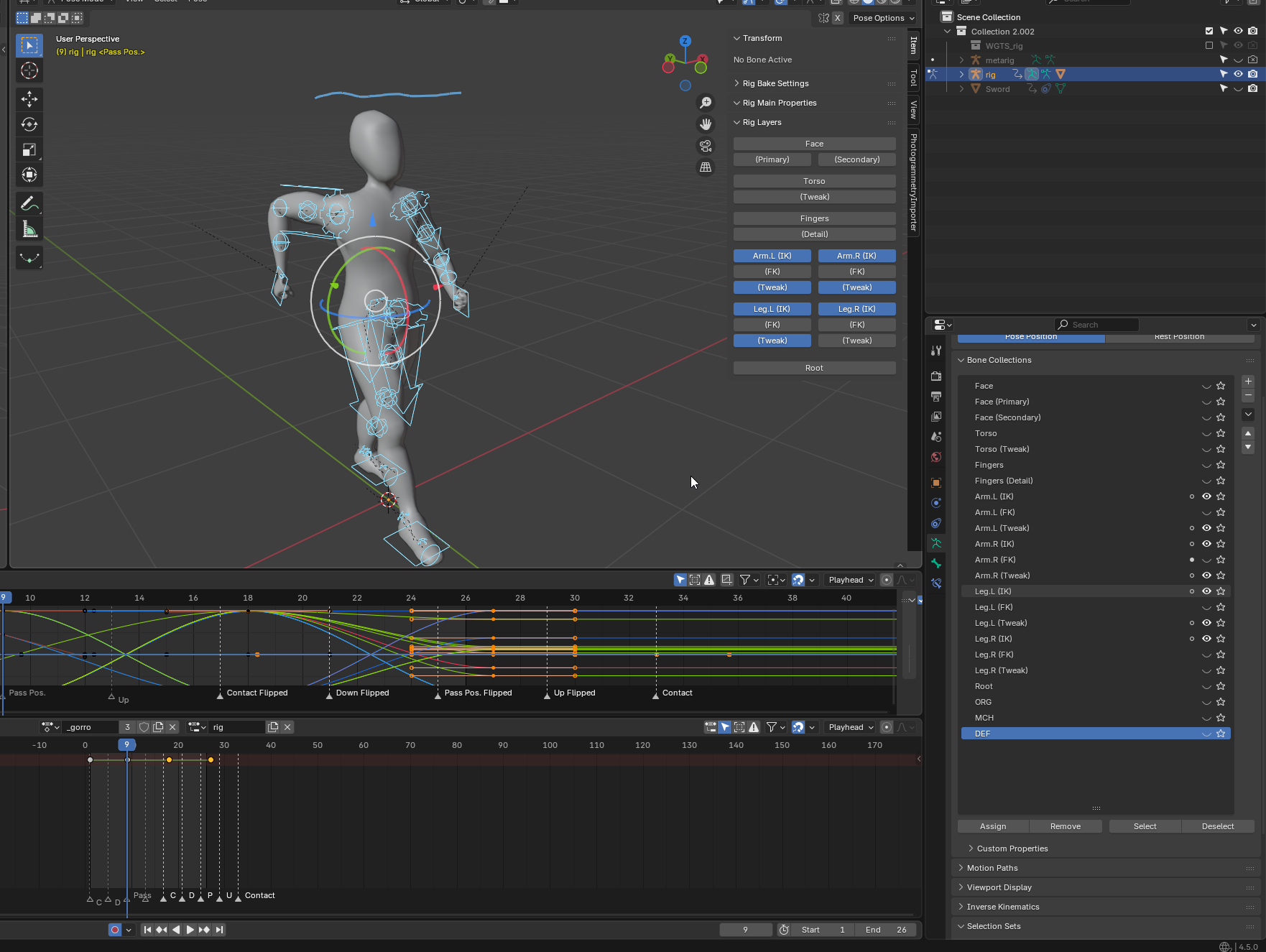This screenshot has width=1266, height=952.
Task: Select the Scale tool in viewport toolbar
Action: click(29, 149)
